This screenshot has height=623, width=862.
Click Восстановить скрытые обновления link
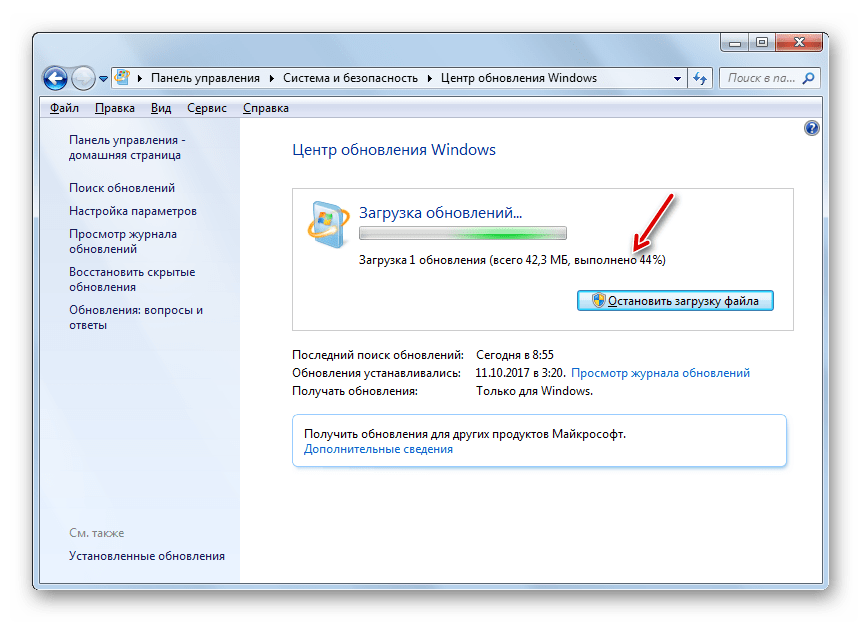(x=132, y=279)
